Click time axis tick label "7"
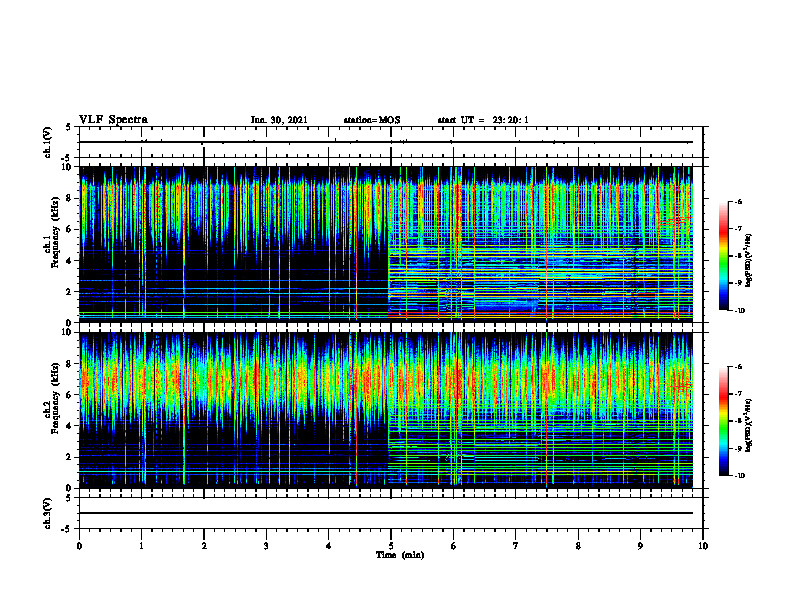The image size is (792, 612). tap(516, 546)
